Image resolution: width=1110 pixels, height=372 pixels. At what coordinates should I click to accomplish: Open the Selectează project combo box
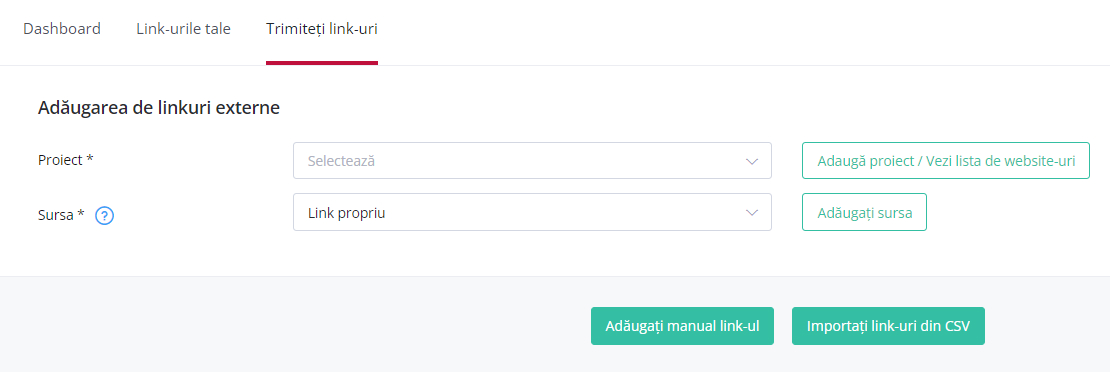point(532,161)
